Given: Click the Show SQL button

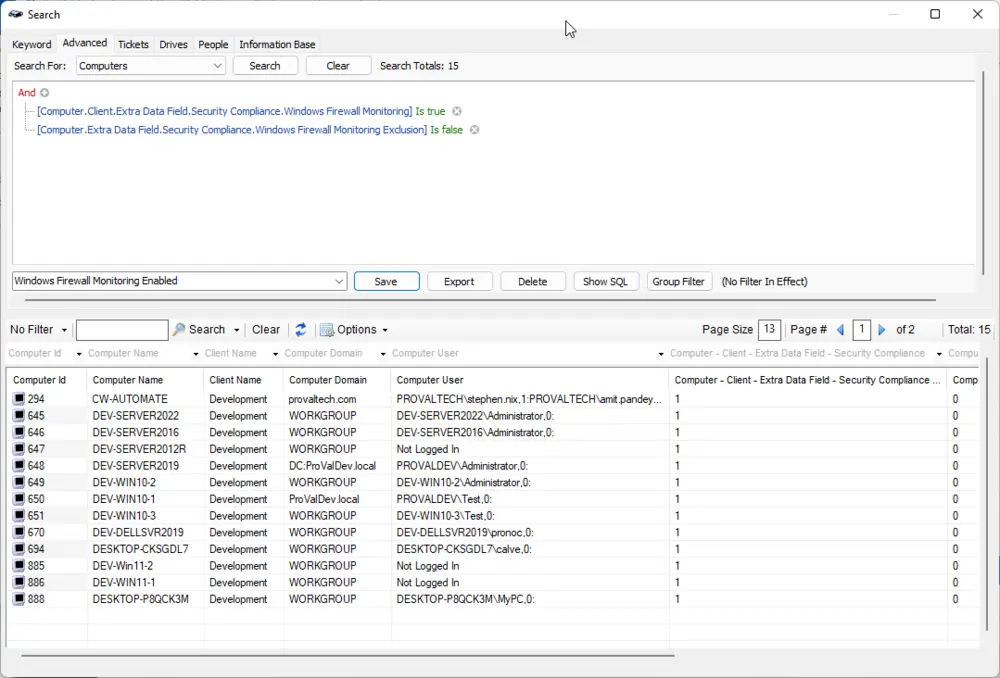Looking at the screenshot, I should tap(606, 281).
